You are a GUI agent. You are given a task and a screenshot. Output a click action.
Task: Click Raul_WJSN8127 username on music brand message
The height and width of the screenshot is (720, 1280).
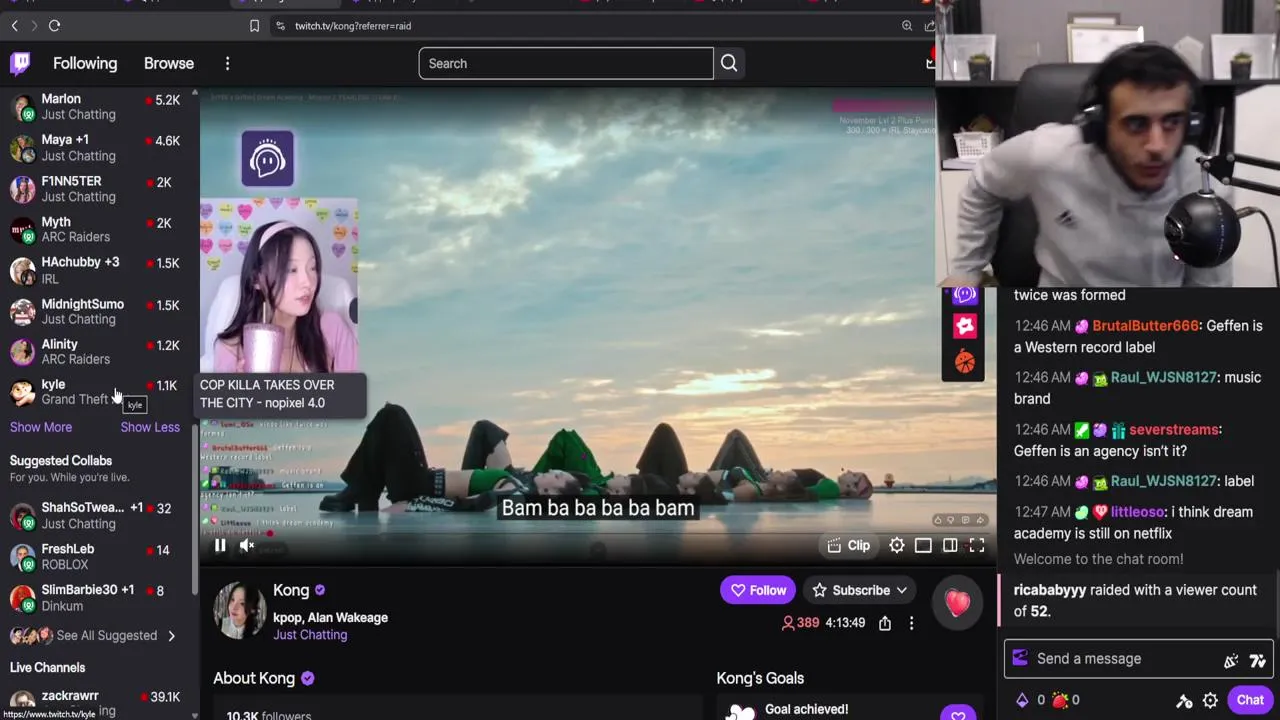pos(1164,378)
